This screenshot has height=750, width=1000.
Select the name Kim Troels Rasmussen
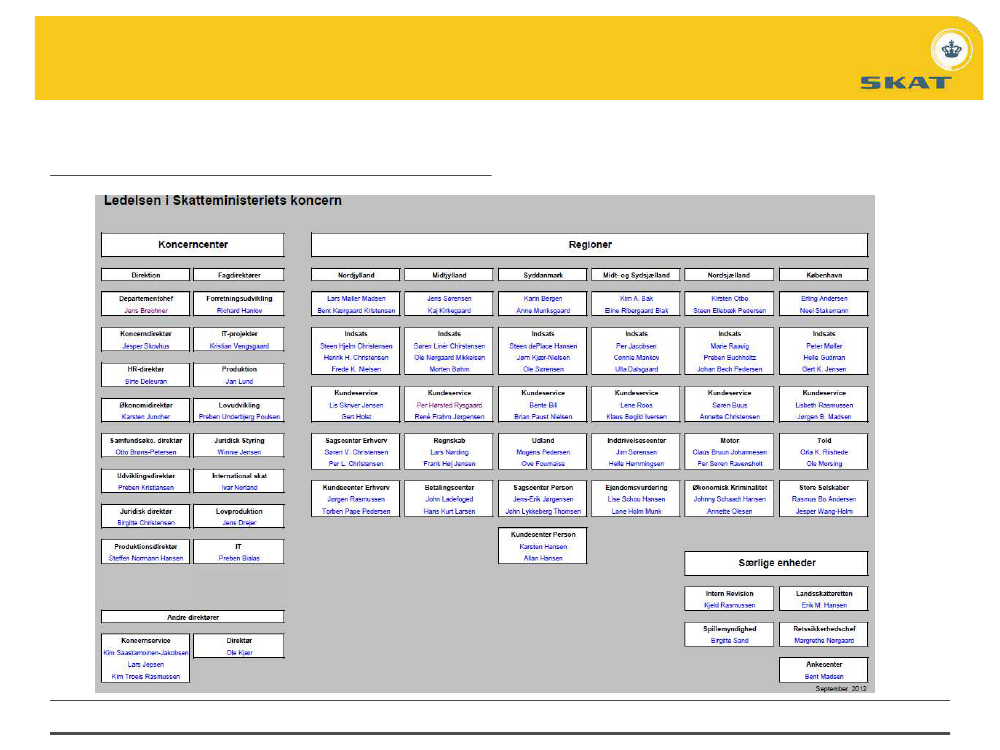(x=145, y=677)
